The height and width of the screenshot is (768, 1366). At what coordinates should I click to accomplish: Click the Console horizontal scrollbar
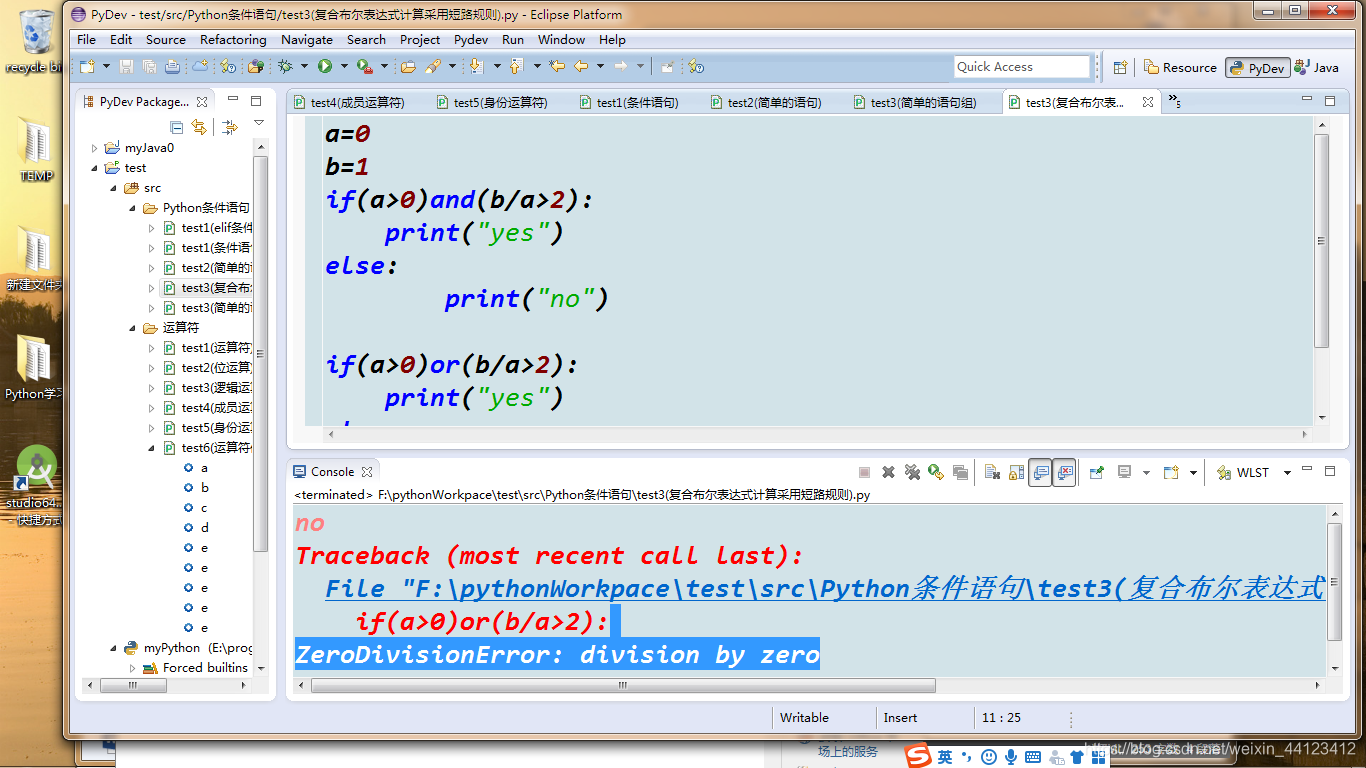click(623, 686)
